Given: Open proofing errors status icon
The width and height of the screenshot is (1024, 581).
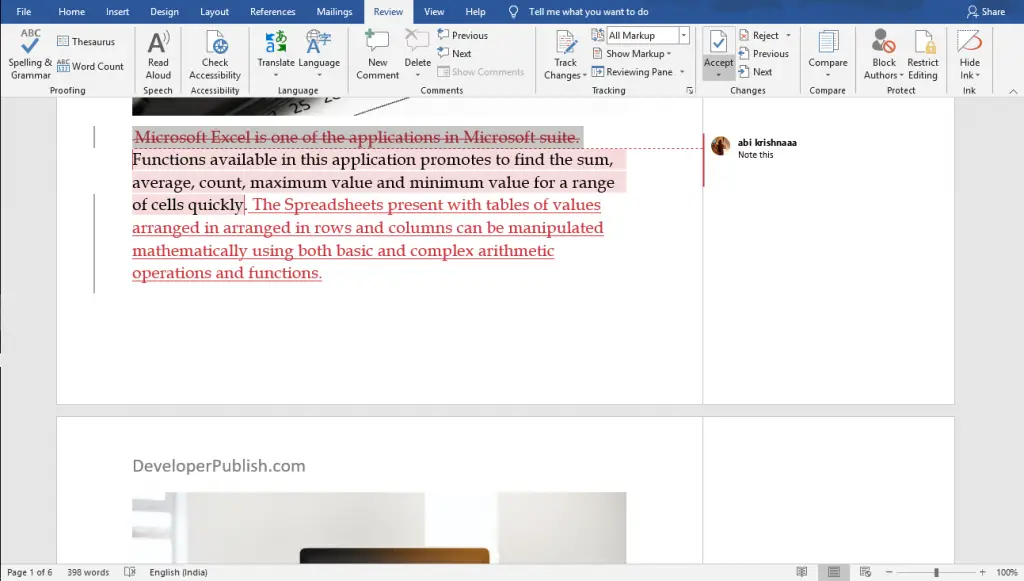Looking at the screenshot, I should pyautogui.click(x=130, y=572).
